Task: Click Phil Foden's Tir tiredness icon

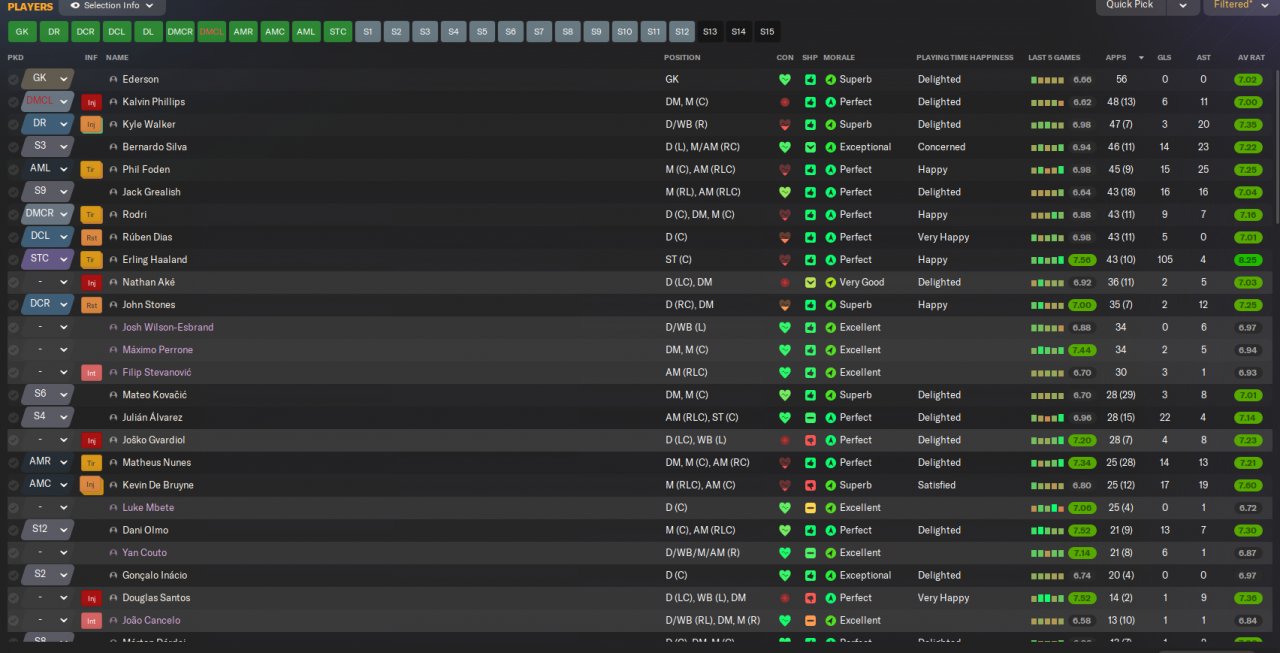Action: (92, 170)
